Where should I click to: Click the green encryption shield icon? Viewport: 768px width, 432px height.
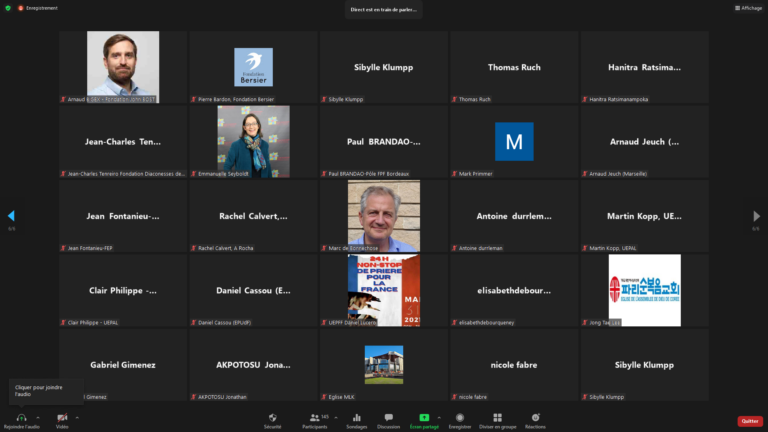click(8, 8)
